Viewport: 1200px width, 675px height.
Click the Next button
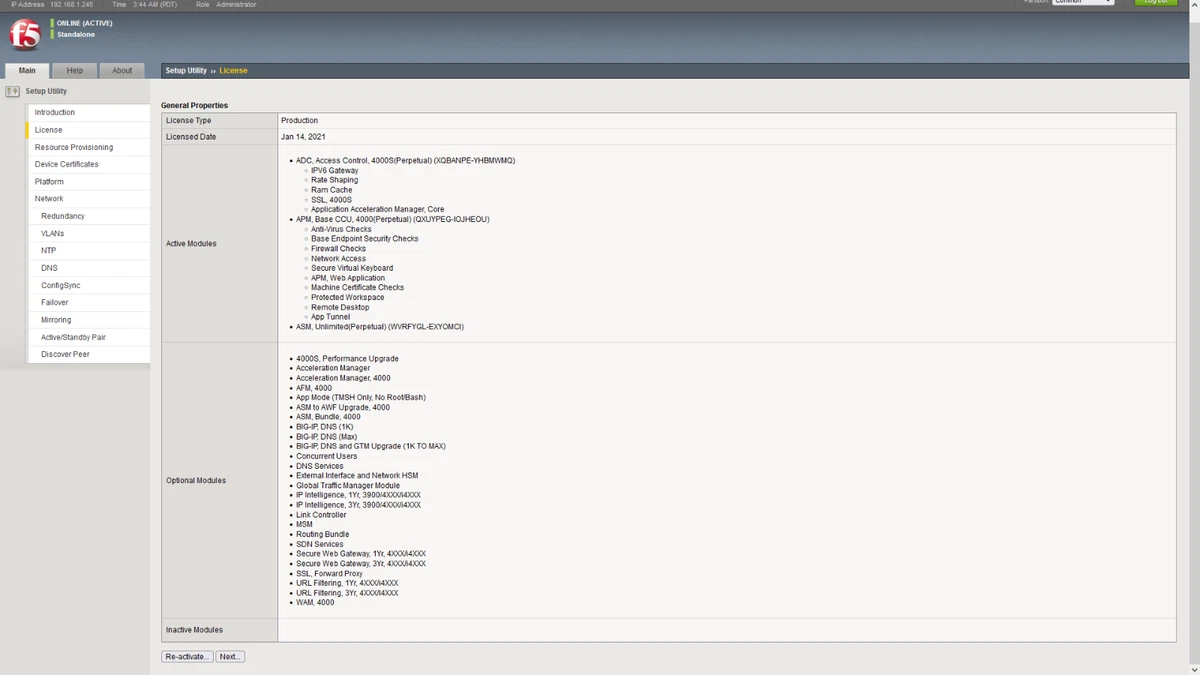point(230,656)
